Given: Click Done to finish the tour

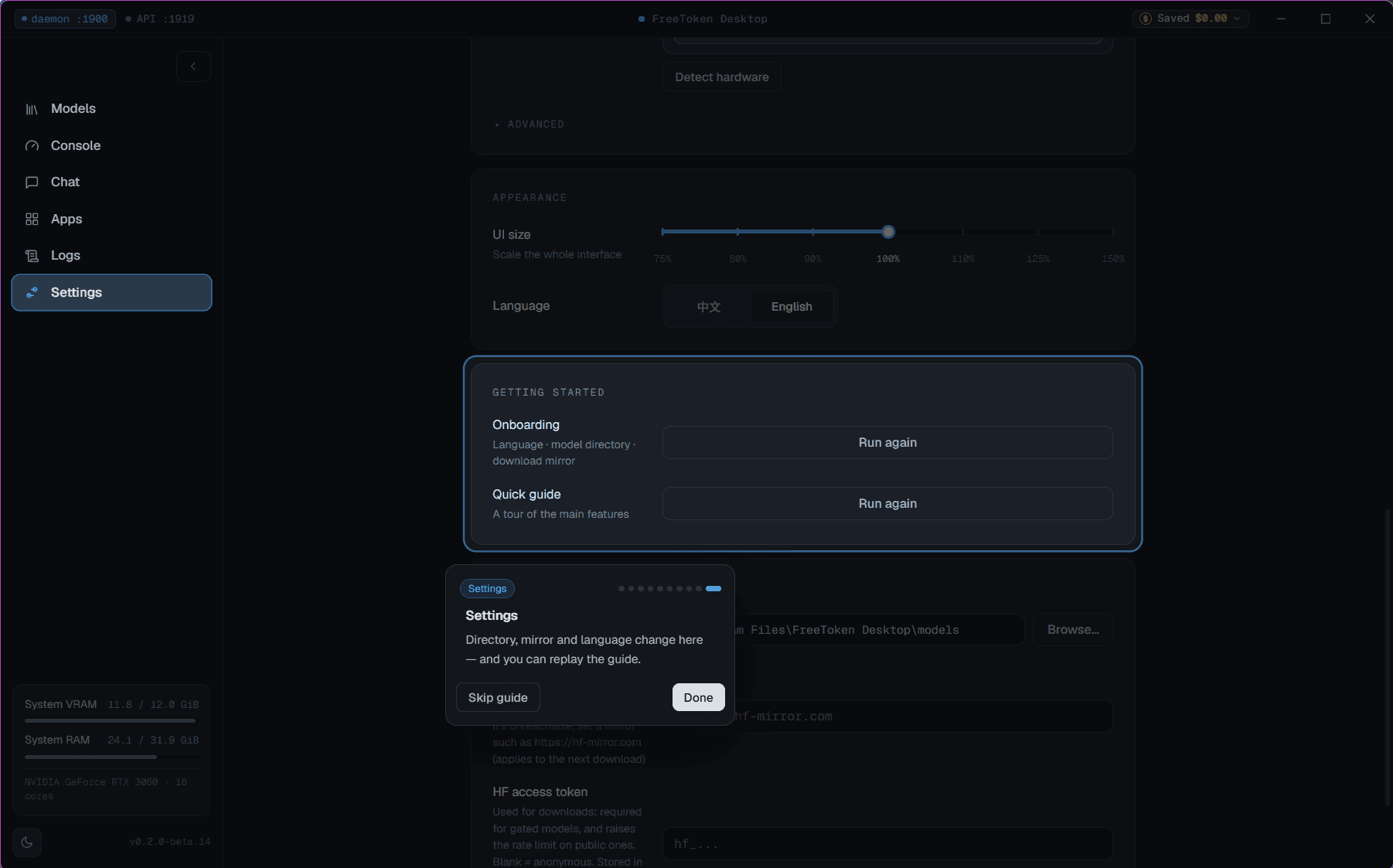Looking at the screenshot, I should tap(698, 698).
